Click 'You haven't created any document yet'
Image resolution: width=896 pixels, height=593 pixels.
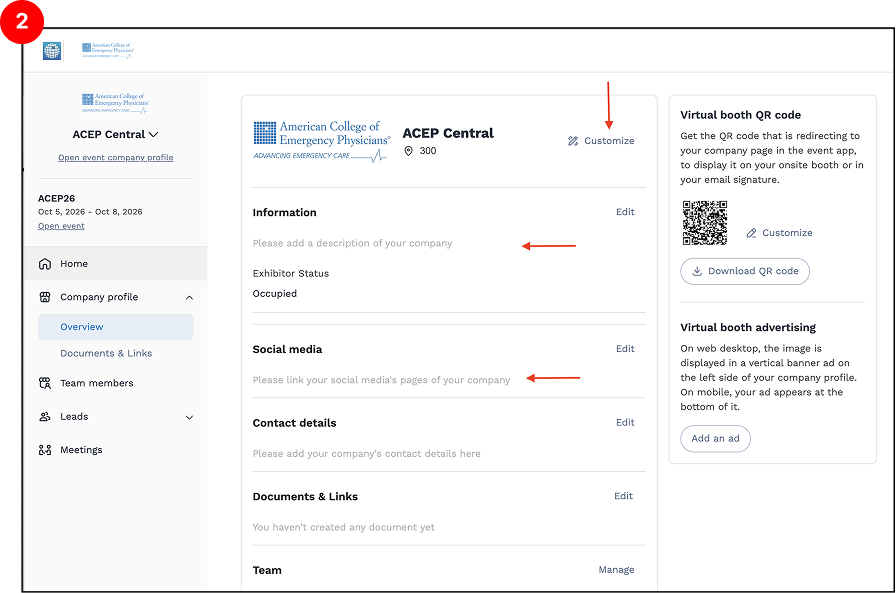point(343,527)
